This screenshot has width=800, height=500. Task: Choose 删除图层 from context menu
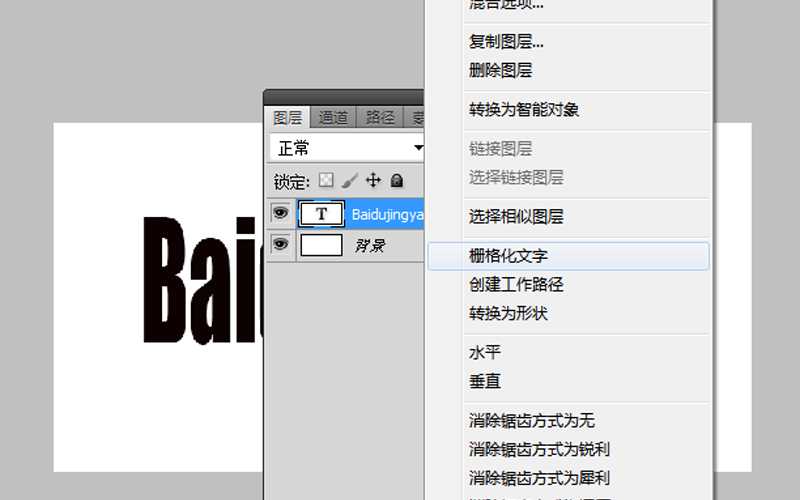[x=568, y=70]
